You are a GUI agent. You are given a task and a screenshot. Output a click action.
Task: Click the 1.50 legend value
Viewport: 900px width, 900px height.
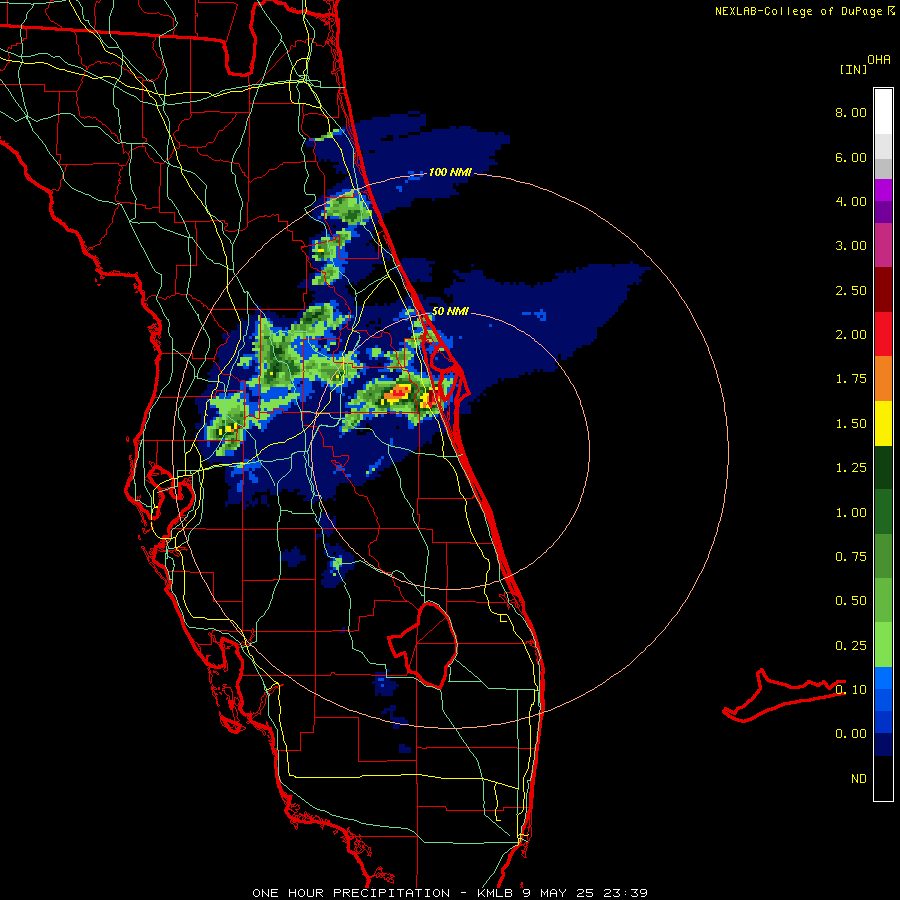point(851,424)
